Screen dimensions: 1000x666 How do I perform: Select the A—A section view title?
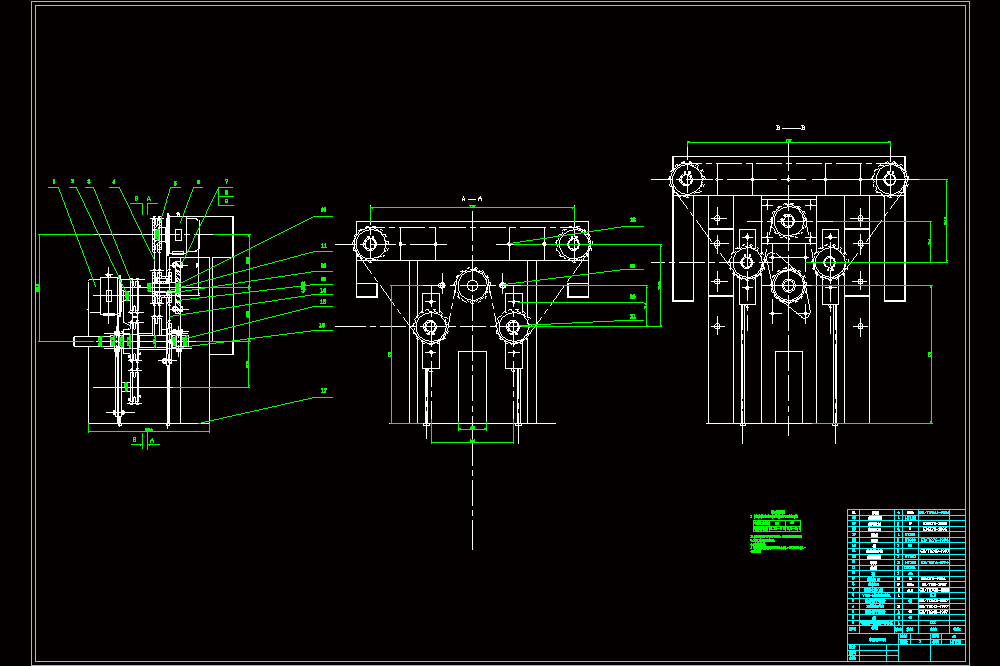pos(472,199)
